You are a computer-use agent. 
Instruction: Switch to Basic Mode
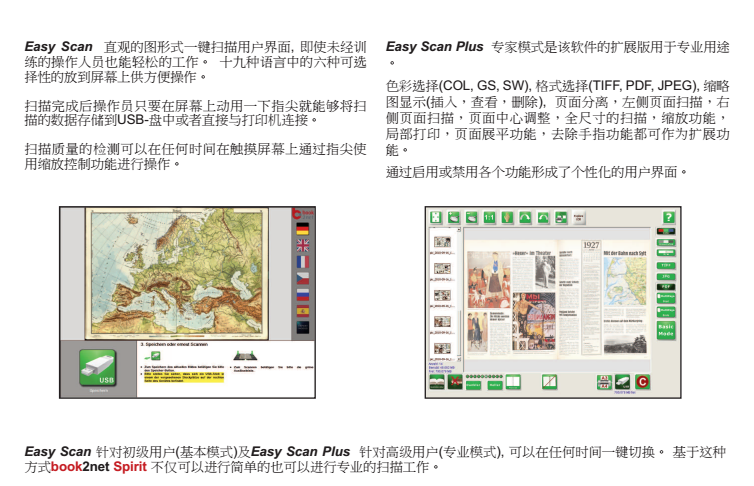click(x=666, y=331)
